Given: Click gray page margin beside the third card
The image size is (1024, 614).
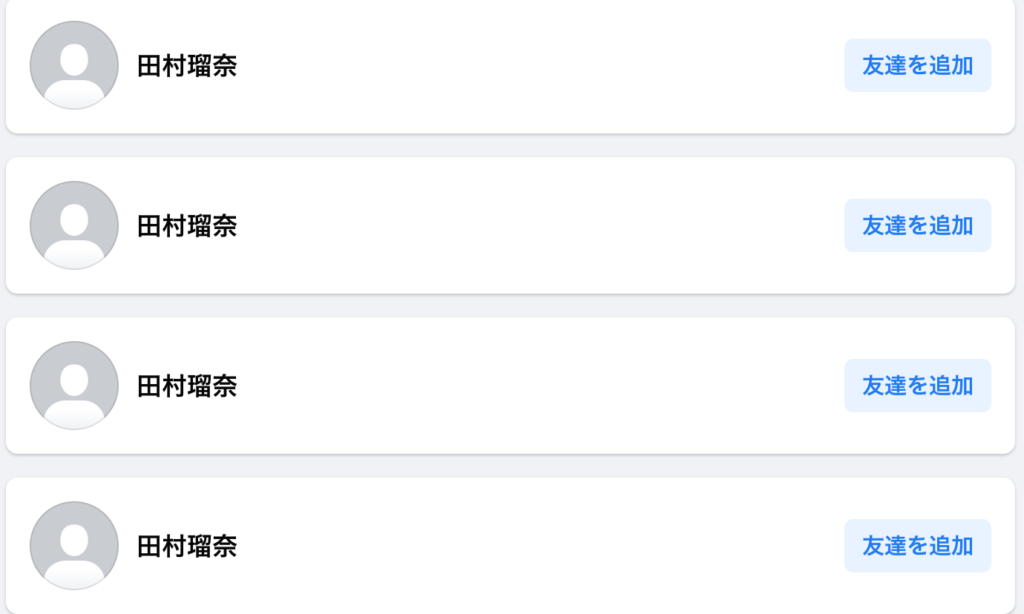Looking at the screenshot, I should (1019, 385).
